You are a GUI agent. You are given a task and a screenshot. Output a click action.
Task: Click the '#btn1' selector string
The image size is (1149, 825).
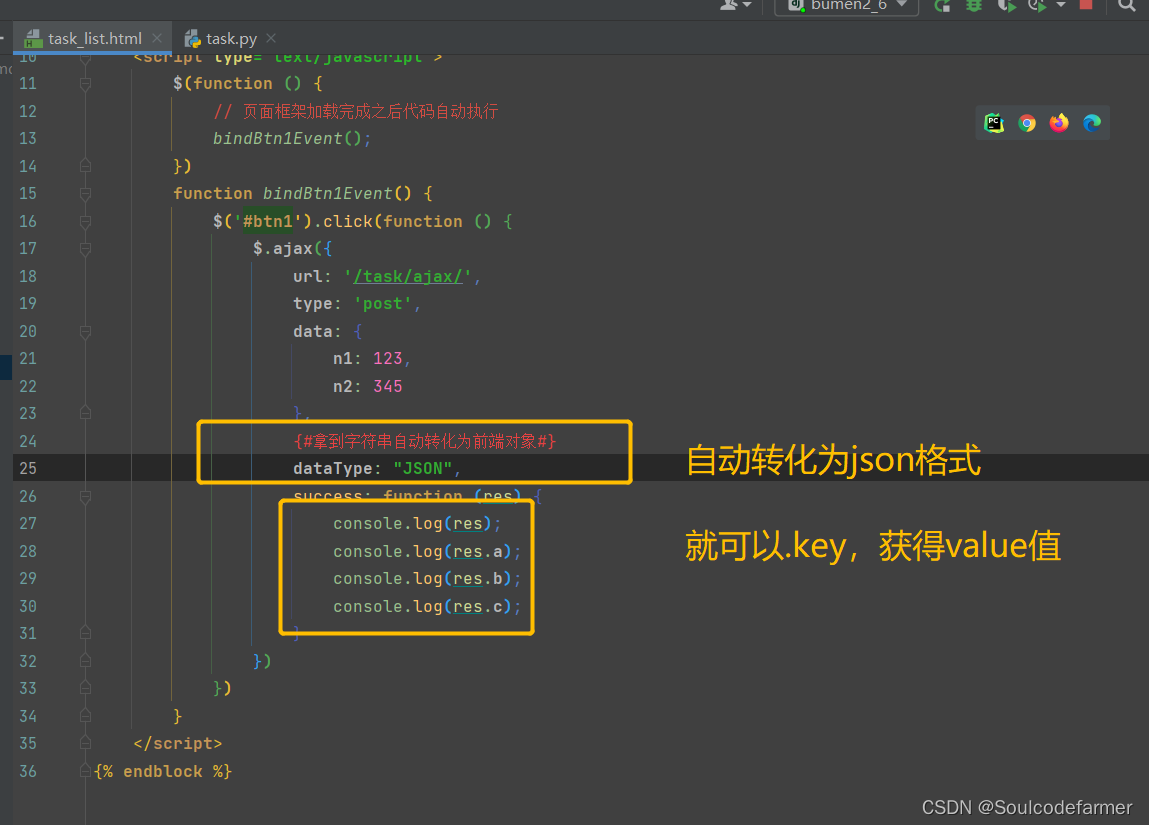[268, 221]
